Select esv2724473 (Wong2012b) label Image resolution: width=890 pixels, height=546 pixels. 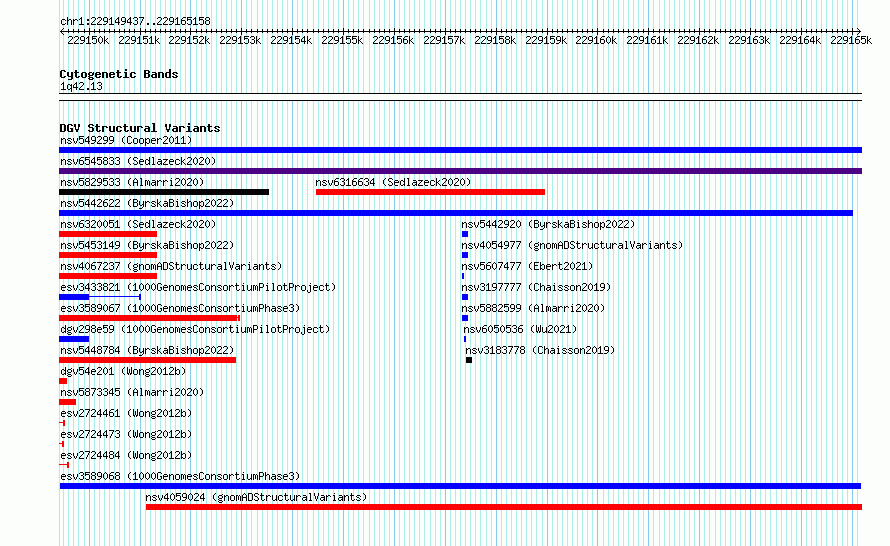tap(126, 434)
